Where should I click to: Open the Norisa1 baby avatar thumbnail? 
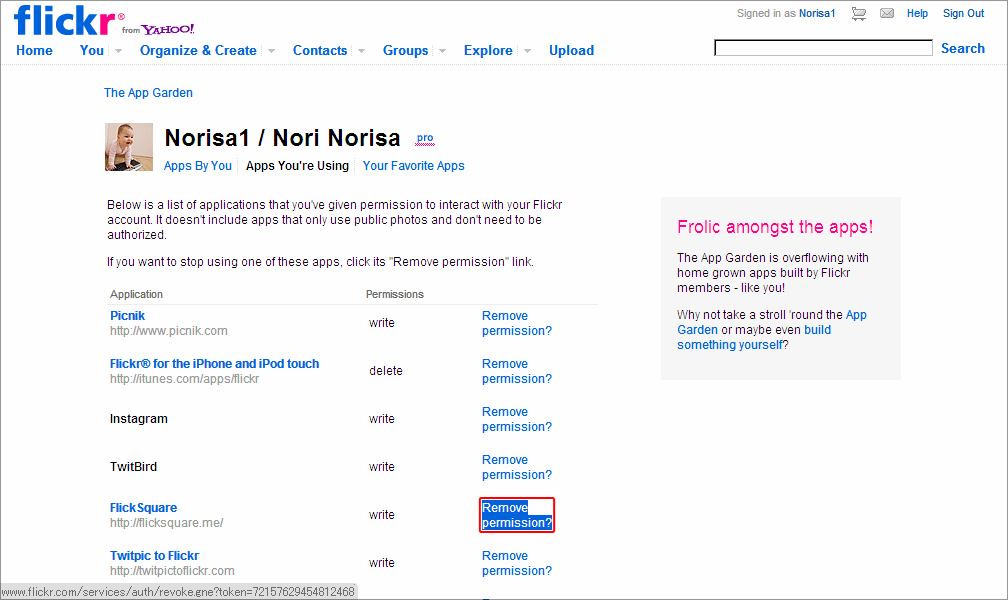[129, 147]
